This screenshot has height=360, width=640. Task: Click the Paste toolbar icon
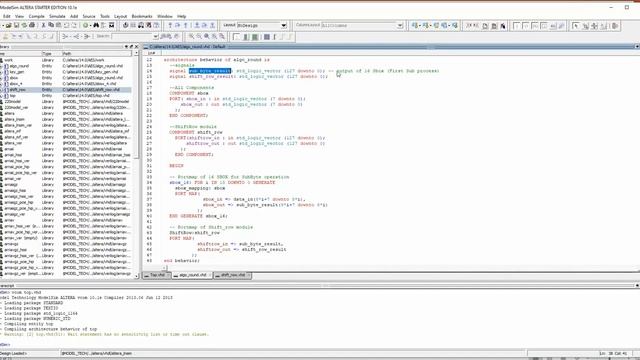59,25
